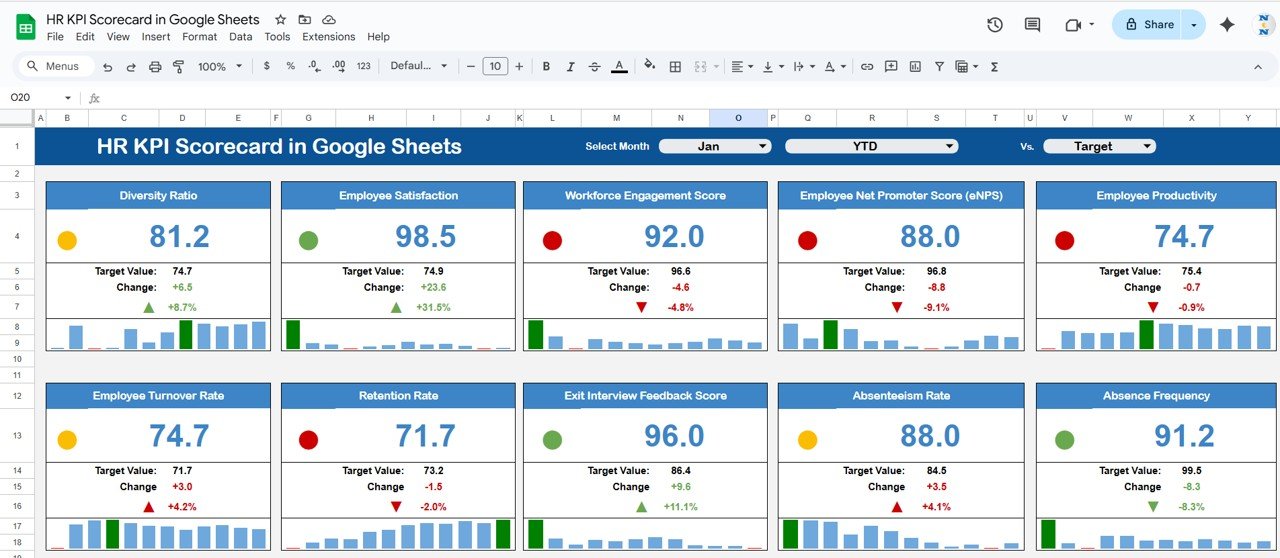Viewport: 1280px width, 558px height.
Task: Toggle italic formatting
Action: [570, 67]
